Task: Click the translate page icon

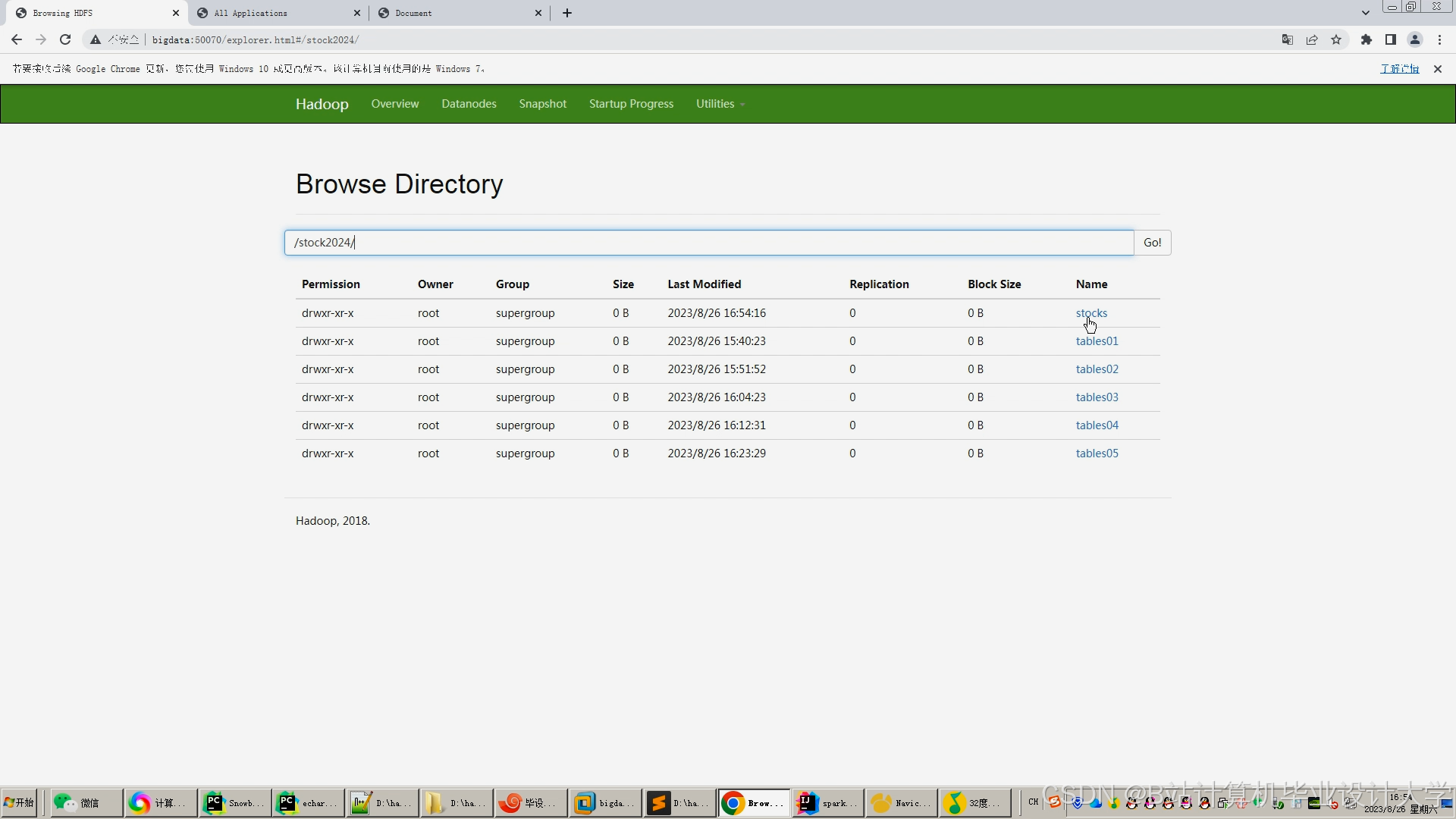Action: tap(1288, 39)
